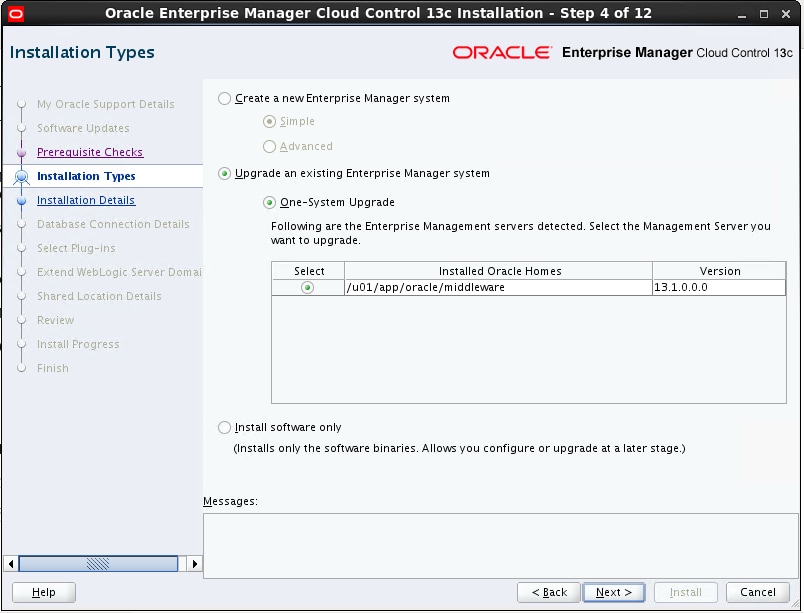
Task: Click the Oracle window menu icon in title bar
Action: coord(16,14)
